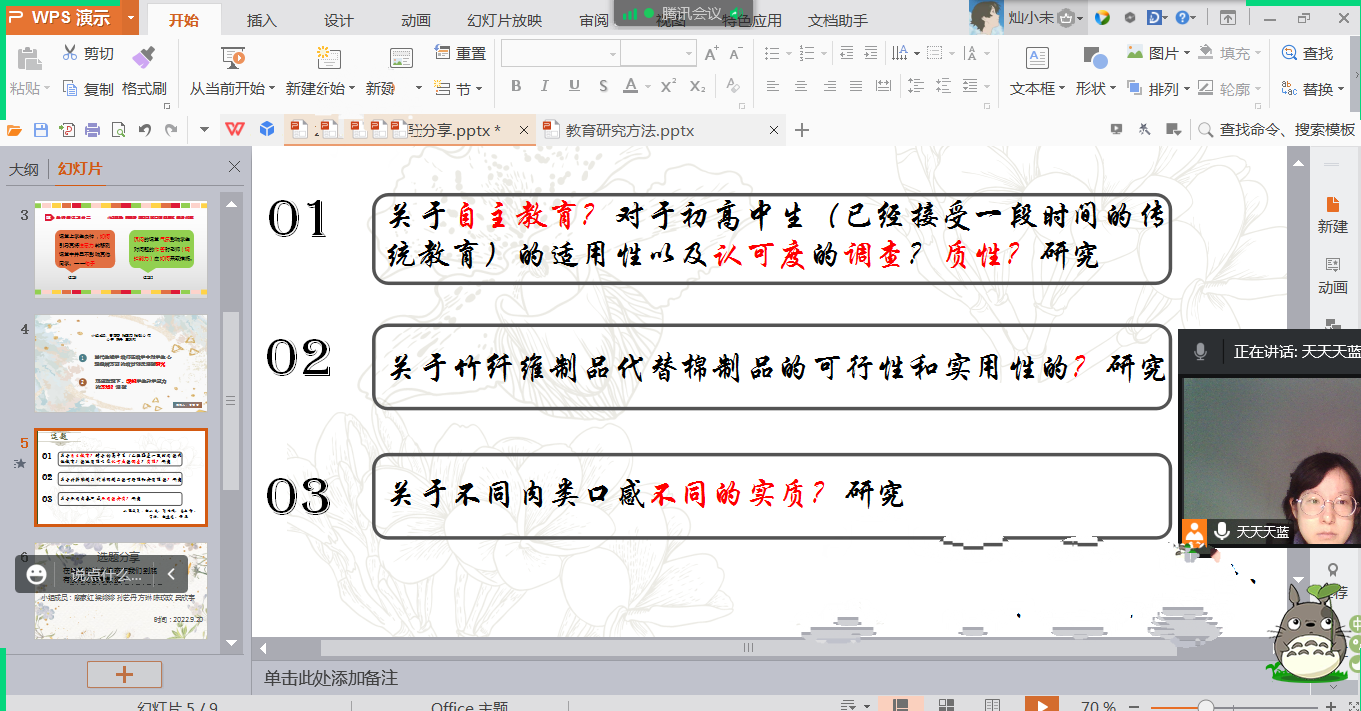
Task: Click the Print icon in quick access toolbar
Action: [x=93, y=130]
